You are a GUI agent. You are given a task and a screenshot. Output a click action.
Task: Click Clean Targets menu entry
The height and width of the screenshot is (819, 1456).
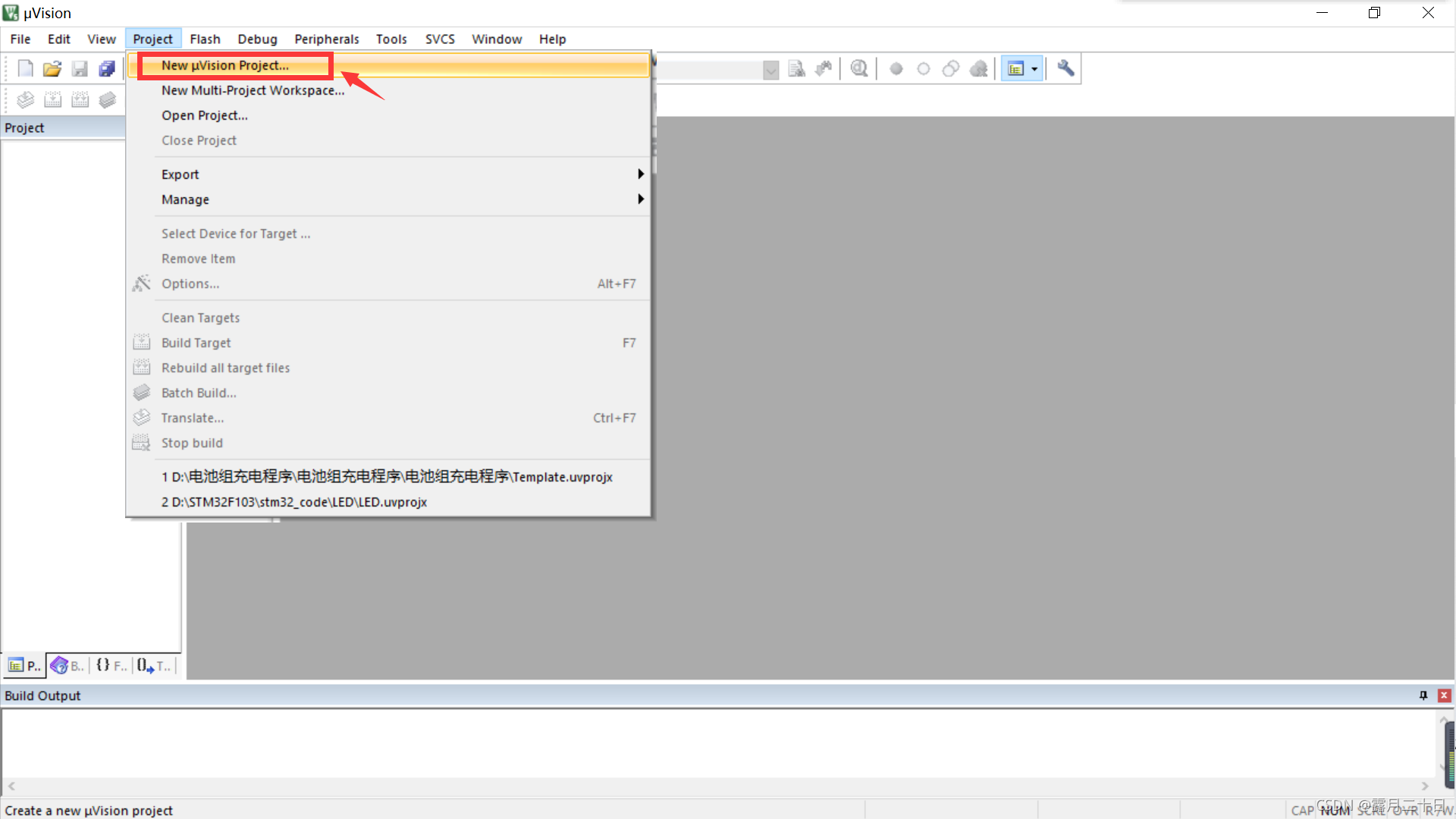[x=388, y=318]
